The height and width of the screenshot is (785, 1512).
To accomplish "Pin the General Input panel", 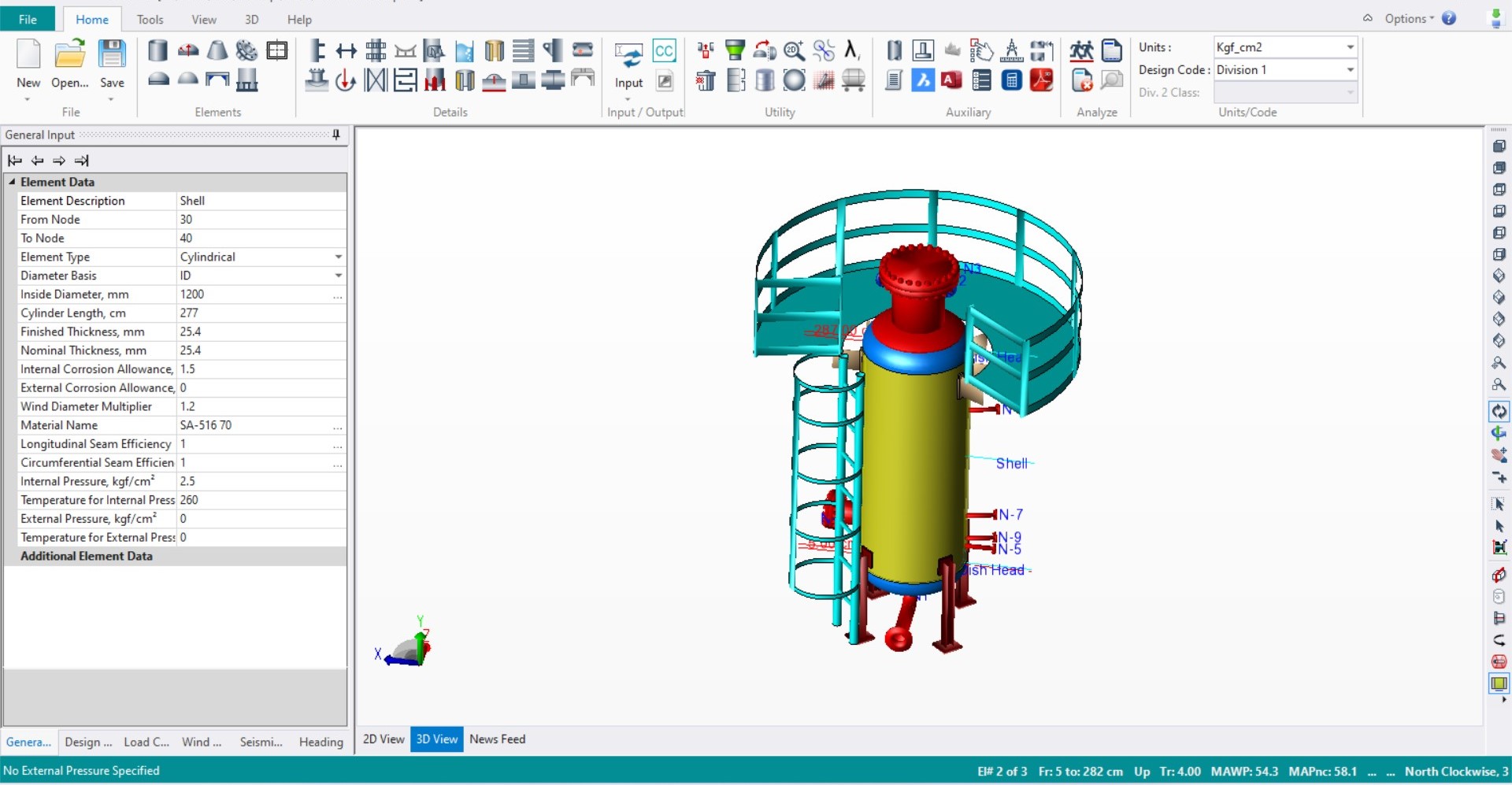I will tap(335, 135).
